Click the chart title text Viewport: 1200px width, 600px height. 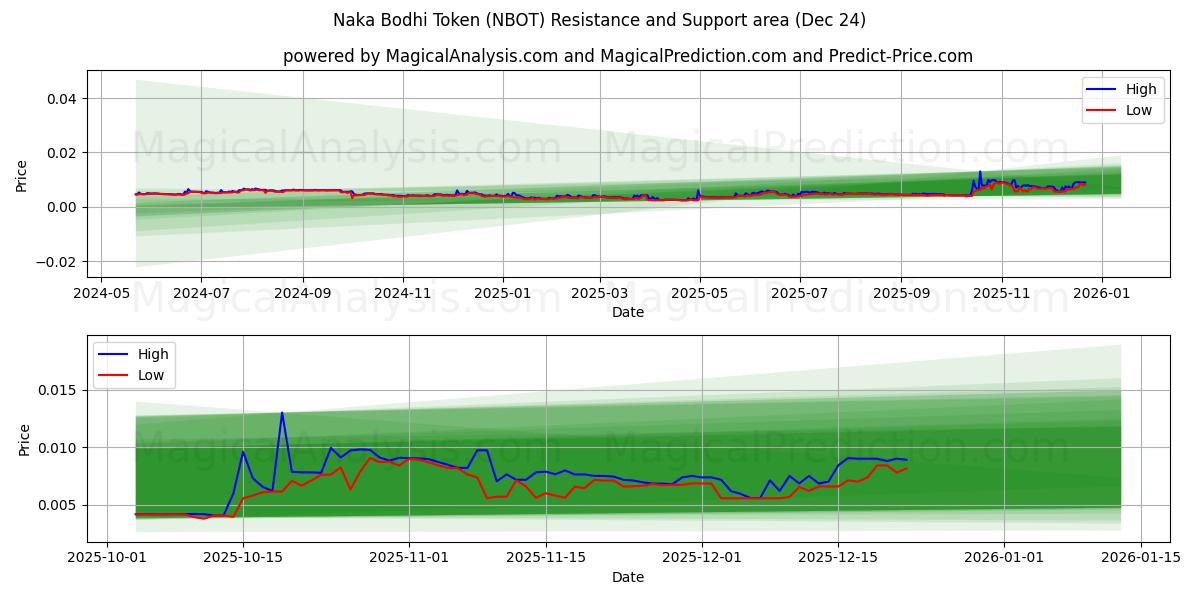point(600,16)
